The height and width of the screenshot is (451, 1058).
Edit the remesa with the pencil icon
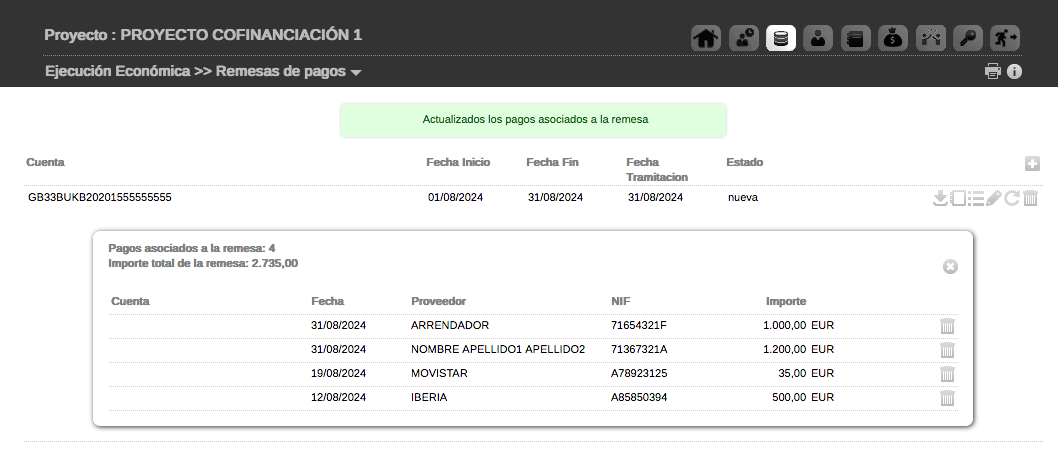993,198
